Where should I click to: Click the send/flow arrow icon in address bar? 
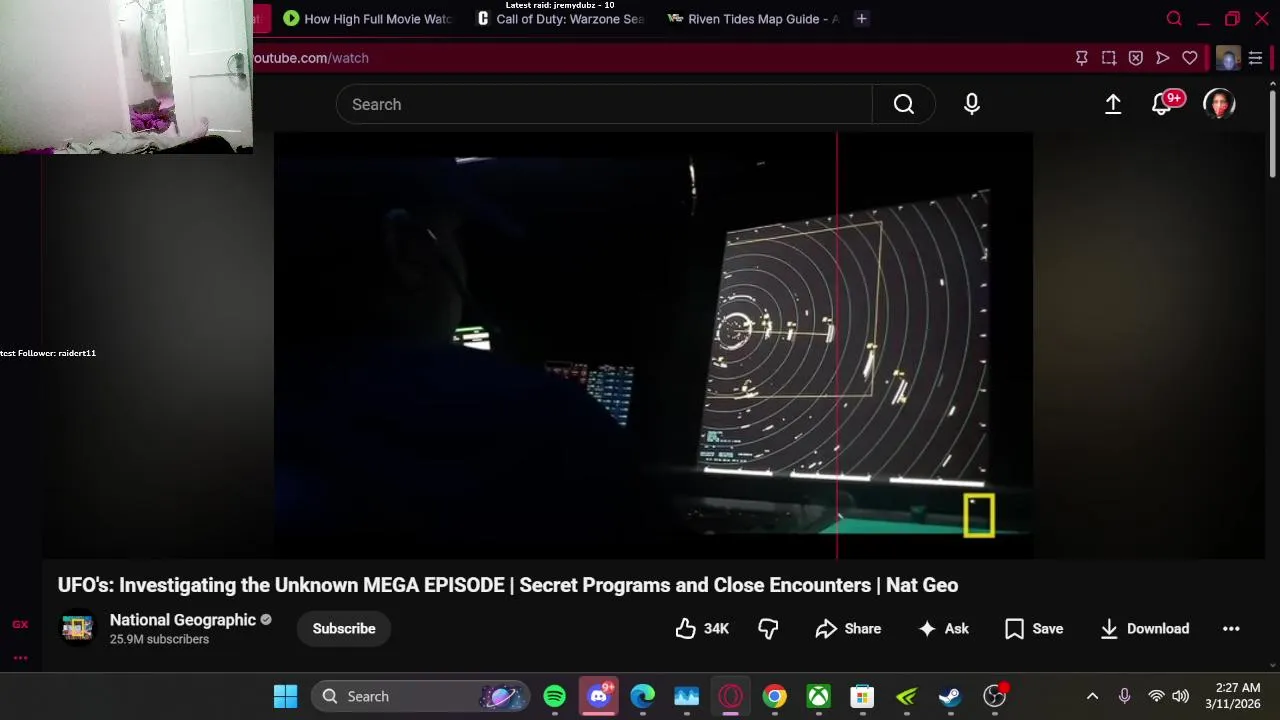click(1163, 58)
